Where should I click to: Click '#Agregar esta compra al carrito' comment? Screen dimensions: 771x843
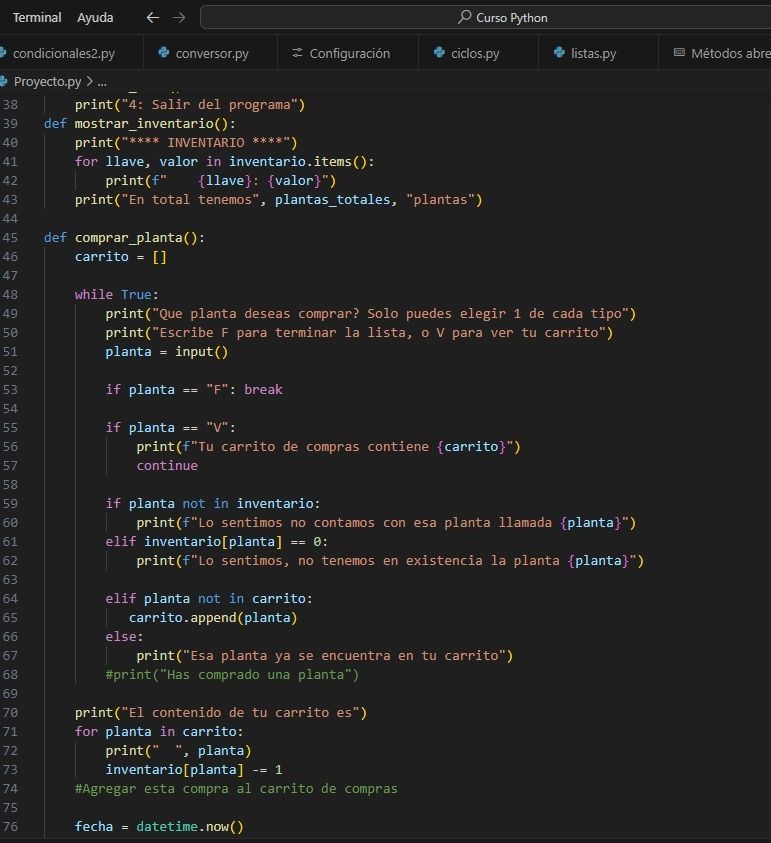(x=236, y=789)
